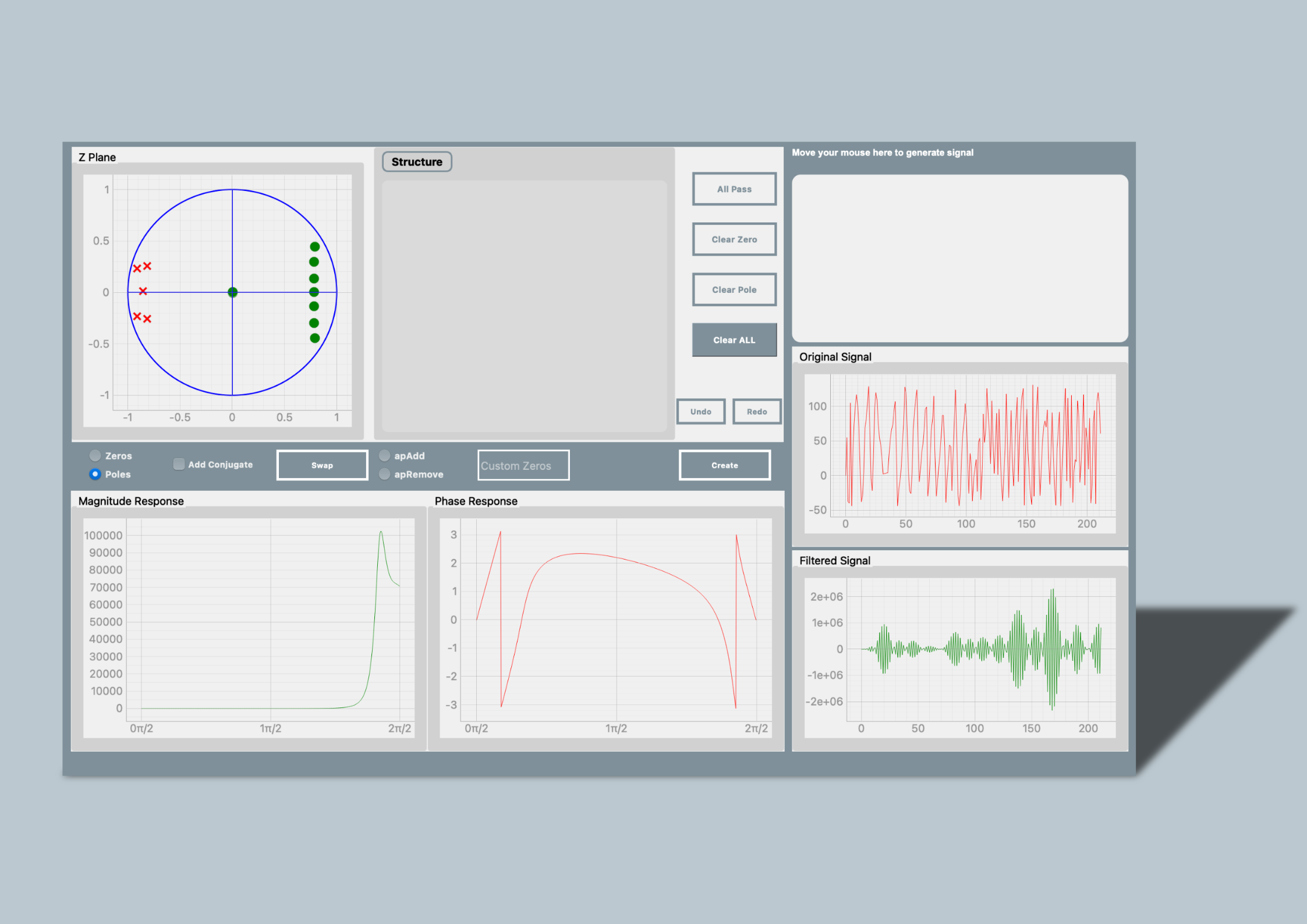
Task: Choose the apRemove option
Action: [385, 474]
